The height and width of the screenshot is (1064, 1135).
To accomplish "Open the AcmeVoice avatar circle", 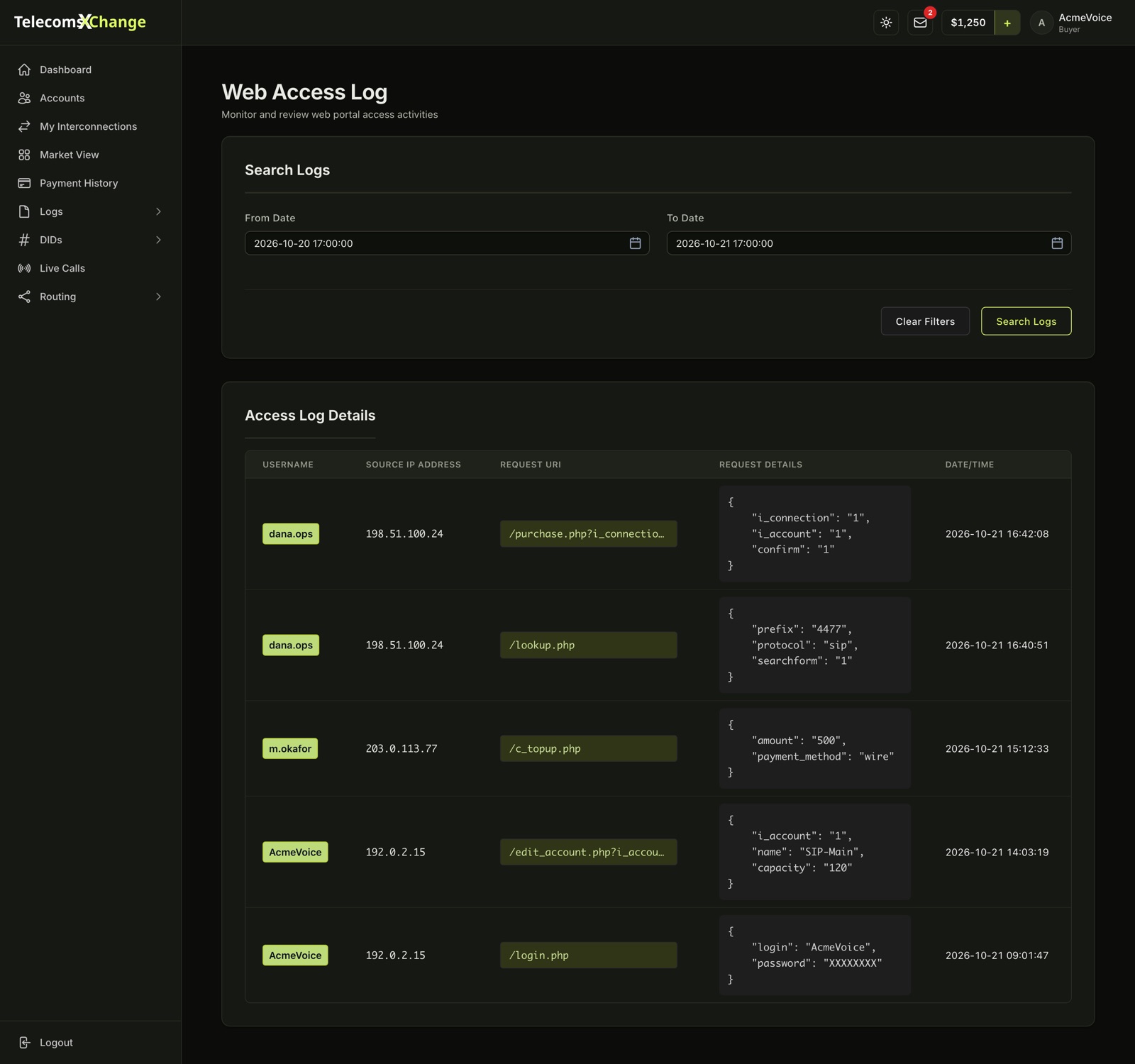I will 1041,23.
